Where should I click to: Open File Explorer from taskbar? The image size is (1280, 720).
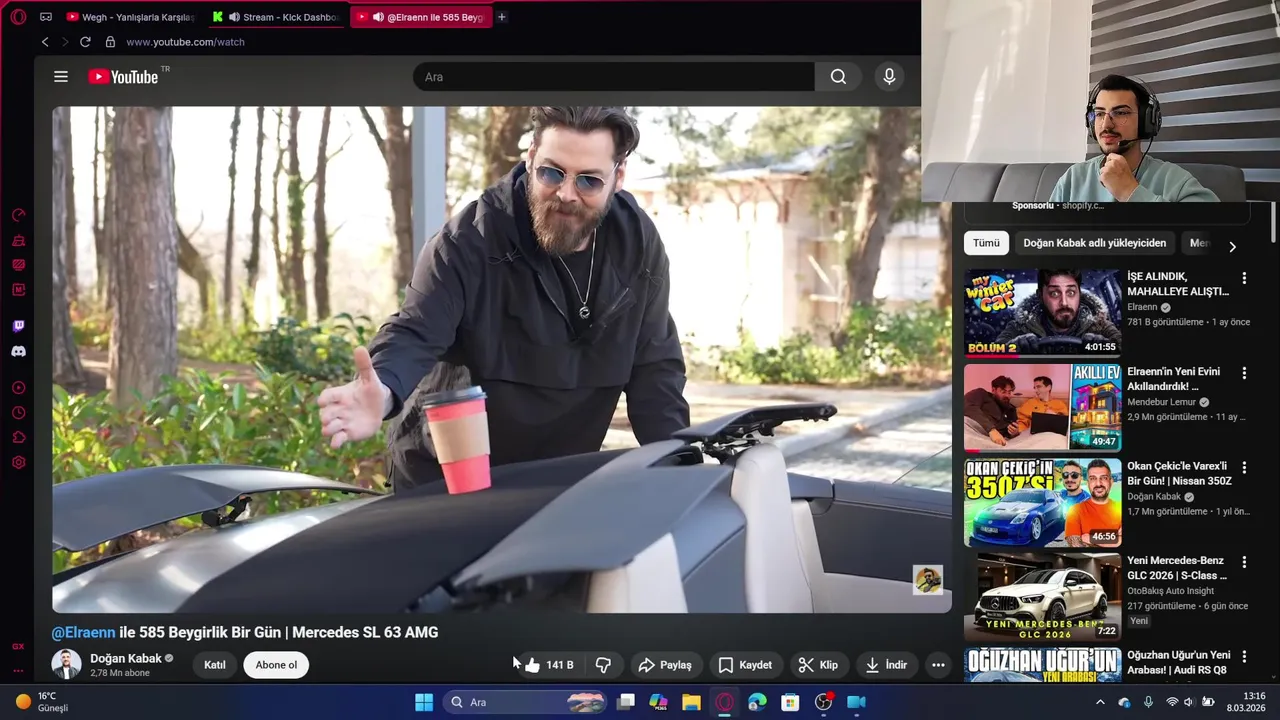(691, 702)
